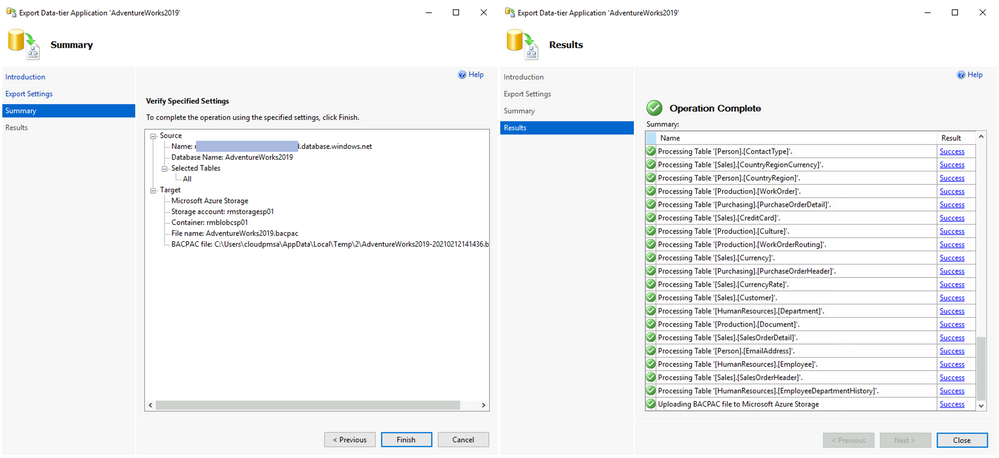Click success icon for [HumanResources].[Department] row
This screenshot has width=999, height=458.
[x=650, y=311]
